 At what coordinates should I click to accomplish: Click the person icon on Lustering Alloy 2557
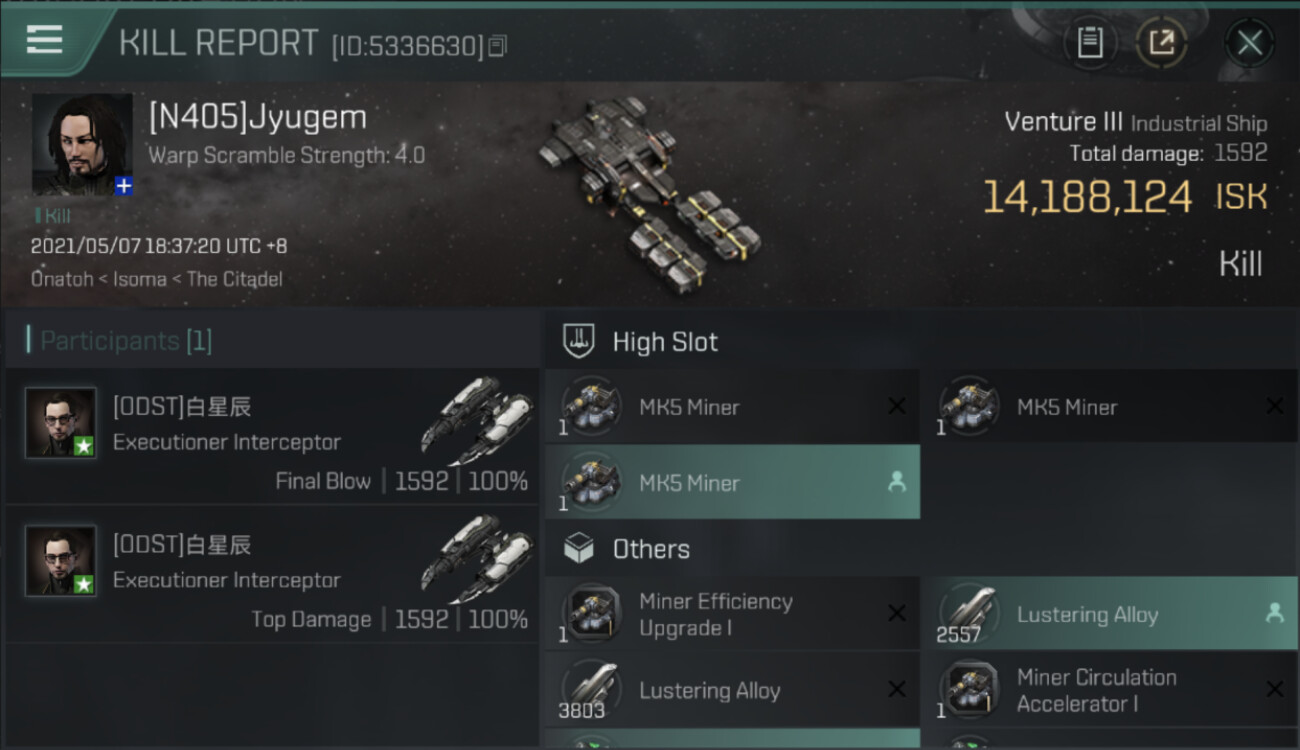(x=1274, y=614)
